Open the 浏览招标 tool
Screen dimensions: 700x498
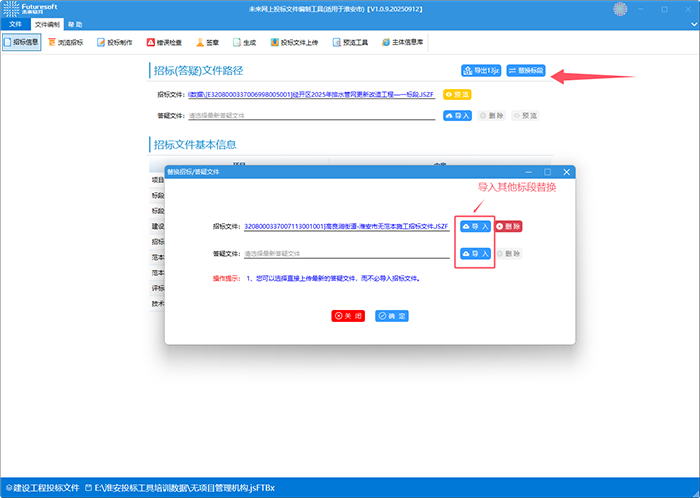[x=66, y=44]
